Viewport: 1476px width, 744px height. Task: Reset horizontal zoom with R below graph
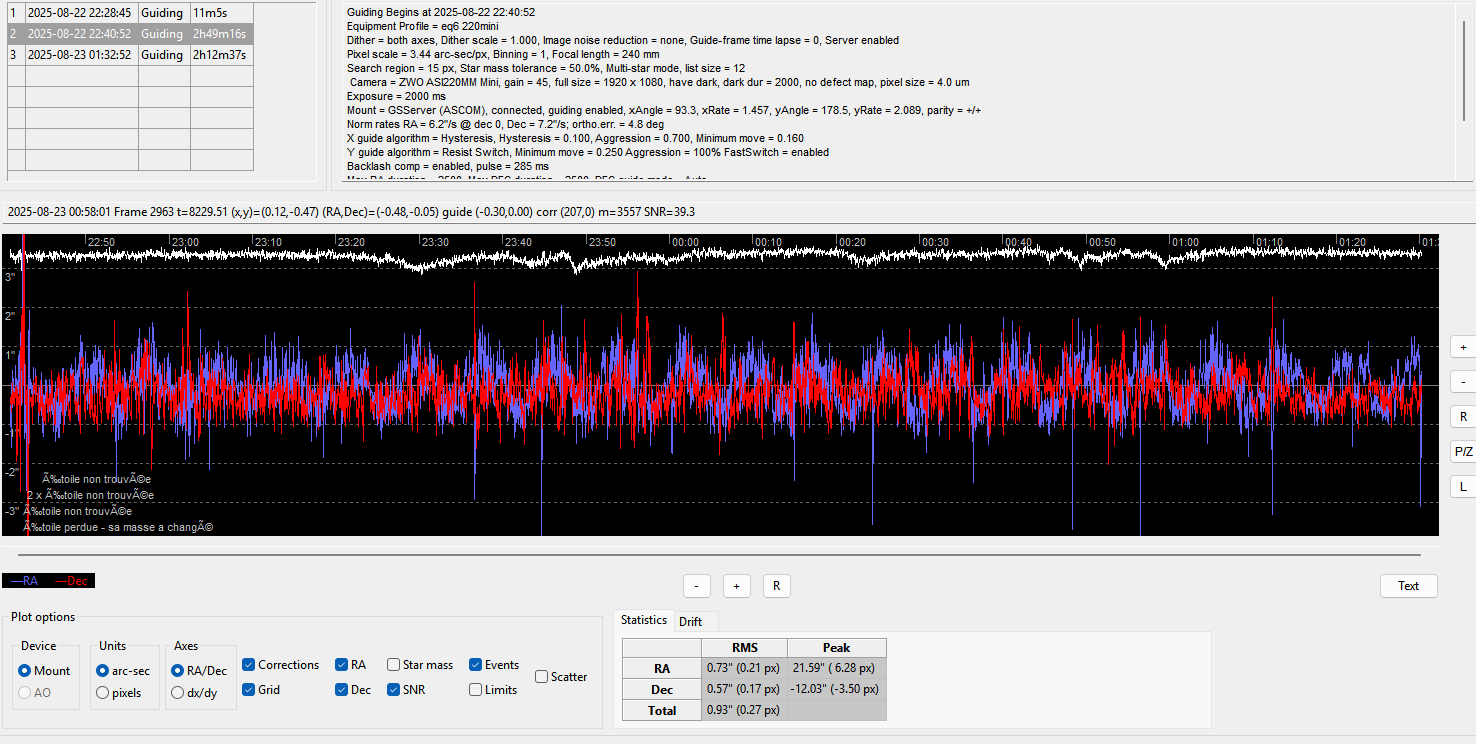click(776, 586)
